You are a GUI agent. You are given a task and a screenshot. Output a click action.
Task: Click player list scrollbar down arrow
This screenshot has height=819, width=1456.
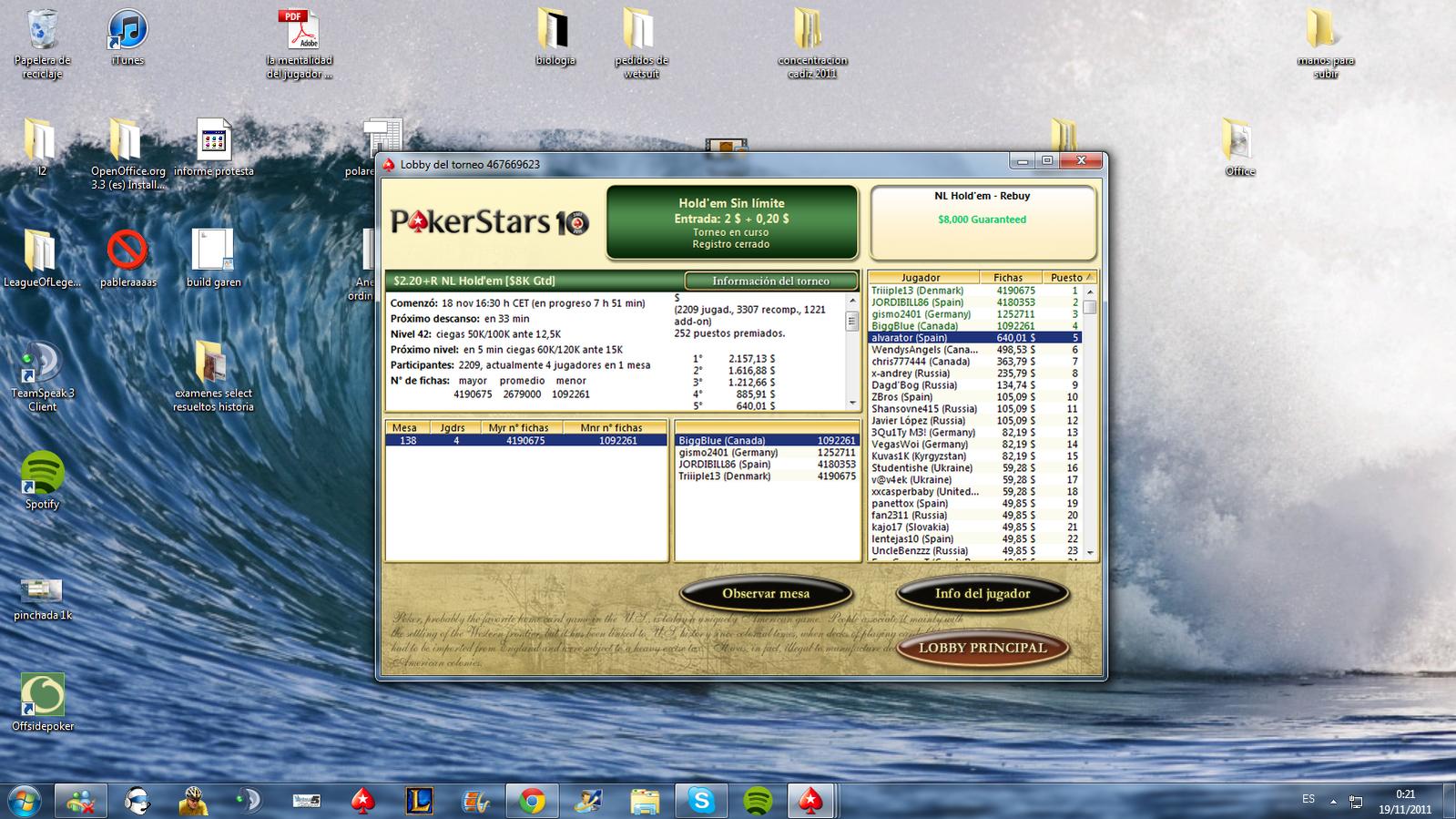(x=1089, y=554)
